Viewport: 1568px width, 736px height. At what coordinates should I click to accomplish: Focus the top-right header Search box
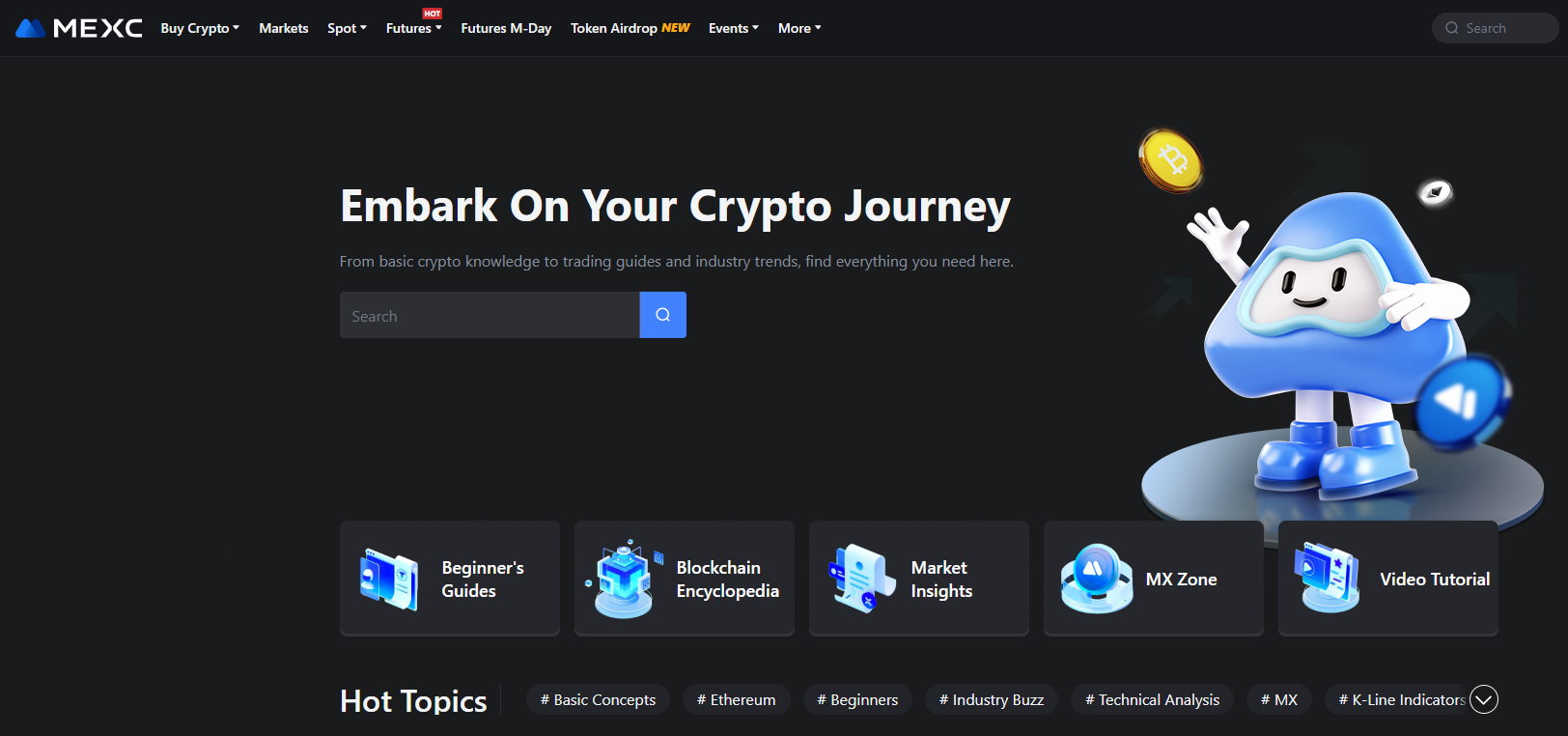1495,28
